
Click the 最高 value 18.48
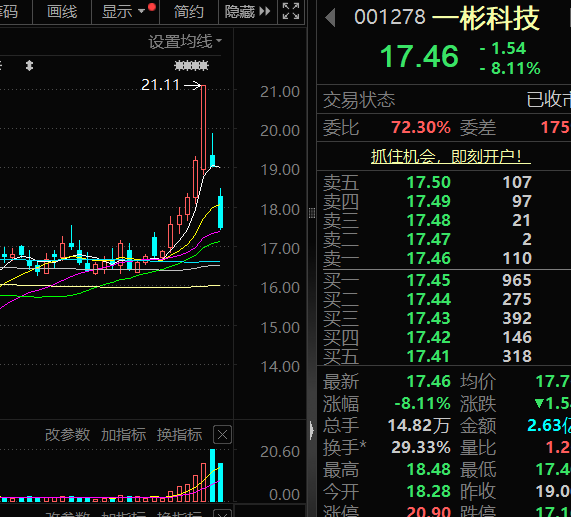coord(429,469)
